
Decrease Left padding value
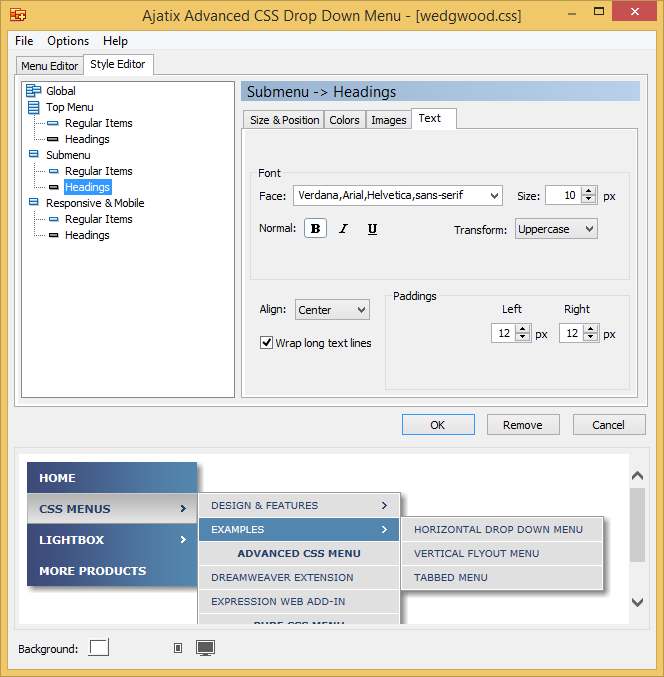point(523,337)
